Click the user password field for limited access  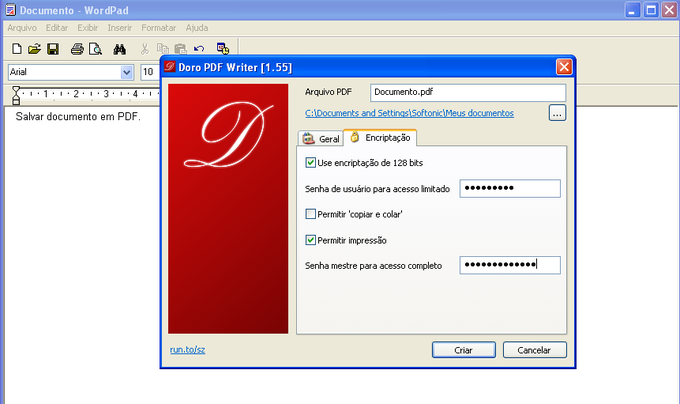coord(510,189)
